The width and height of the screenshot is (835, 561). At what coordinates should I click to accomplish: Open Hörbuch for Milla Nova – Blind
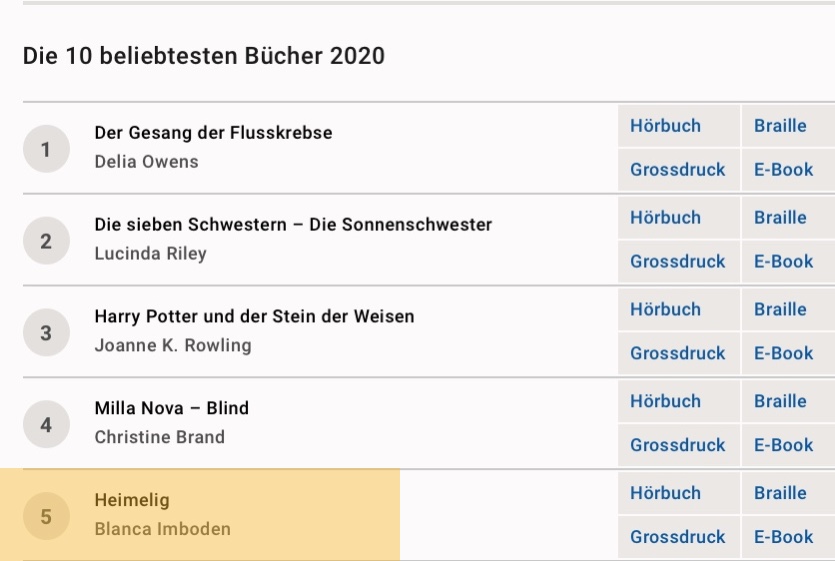pyautogui.click(x=678, y=401)
